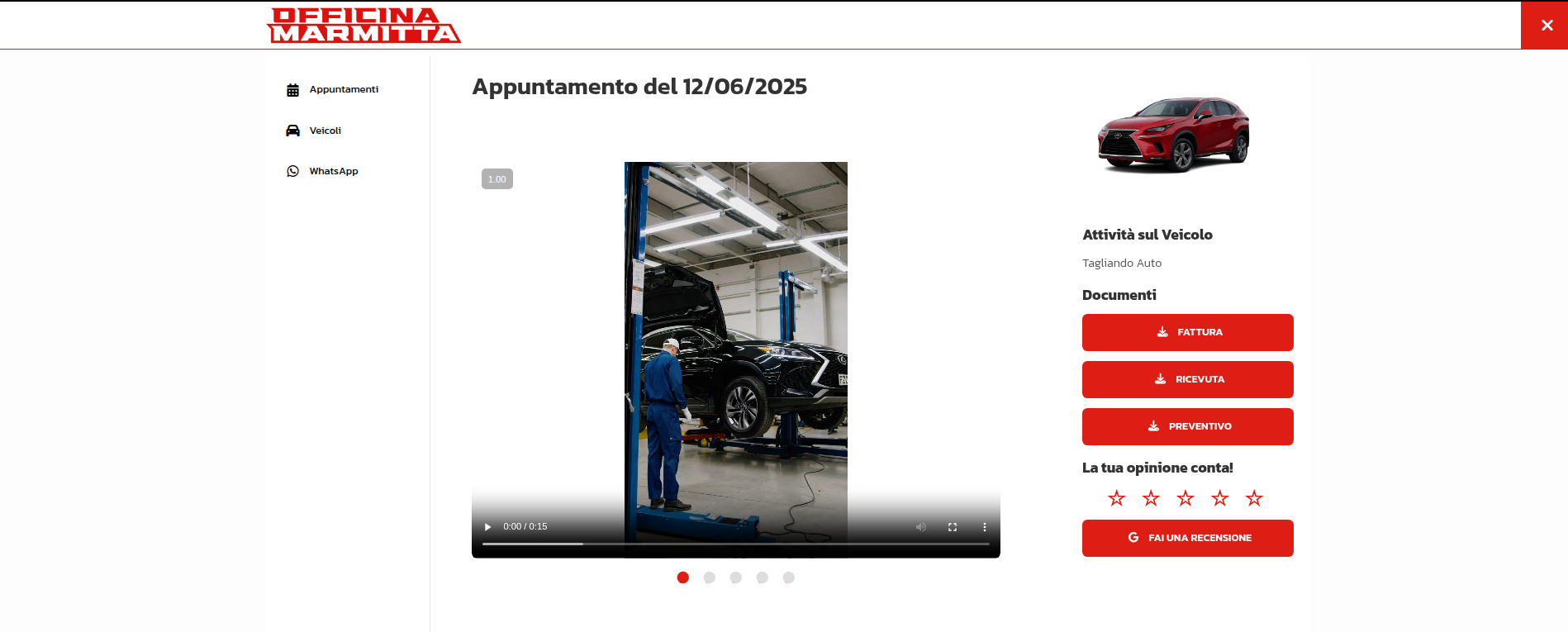Rate one star for the service

tap(1116, 498)
